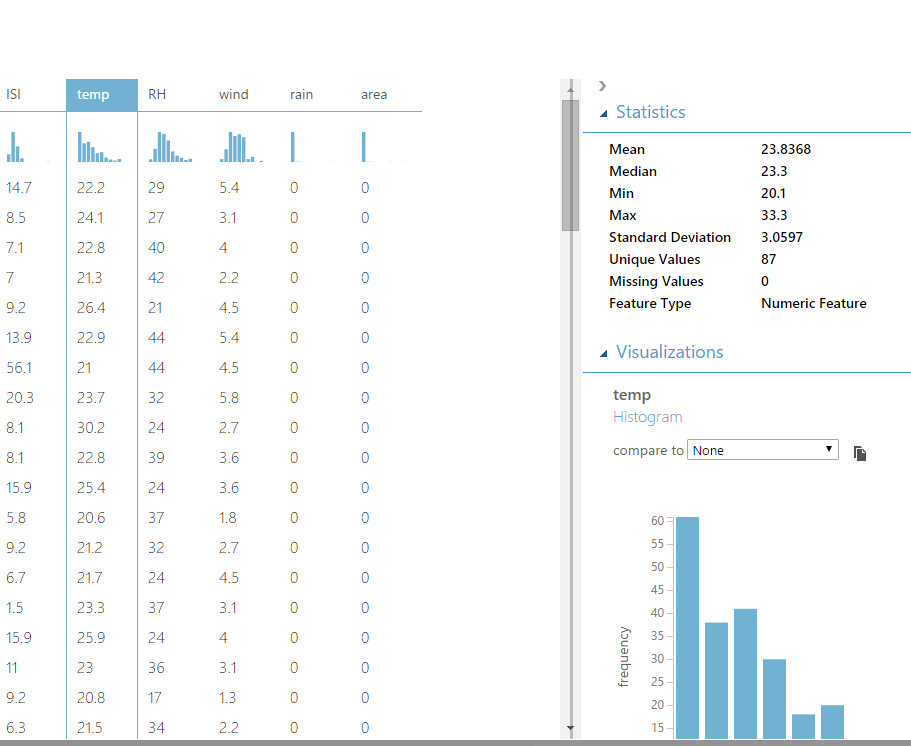911x746 pixels.
Task: Click temp cell value 26.4
Action: click(x=91, y=308)
